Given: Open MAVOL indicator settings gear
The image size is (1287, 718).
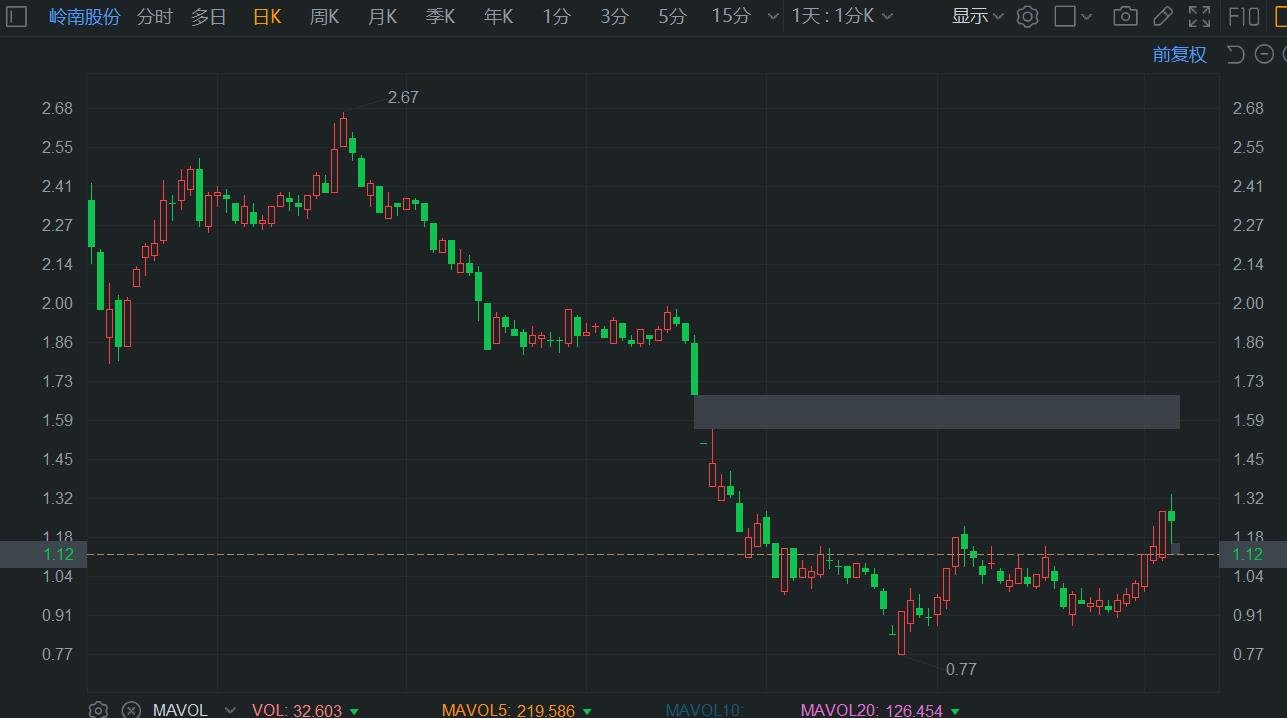Looking at the screenshot, I should click(x=98, y=710).
